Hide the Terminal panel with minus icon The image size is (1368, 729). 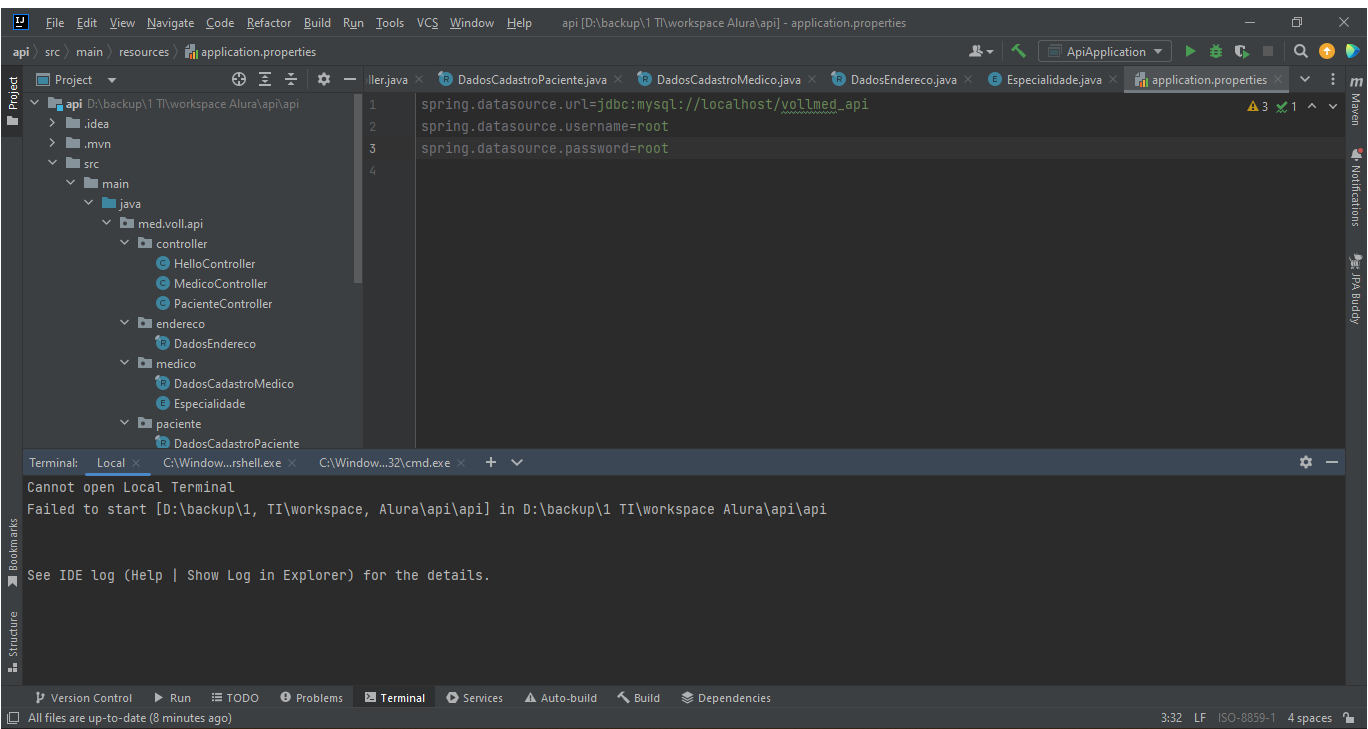pos(1332,462)
